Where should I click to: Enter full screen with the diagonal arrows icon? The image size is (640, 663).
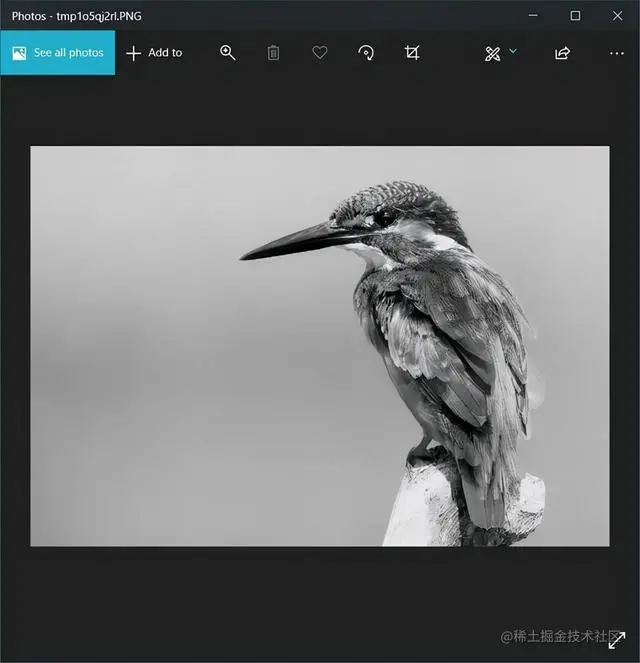(x=617, y=640)
